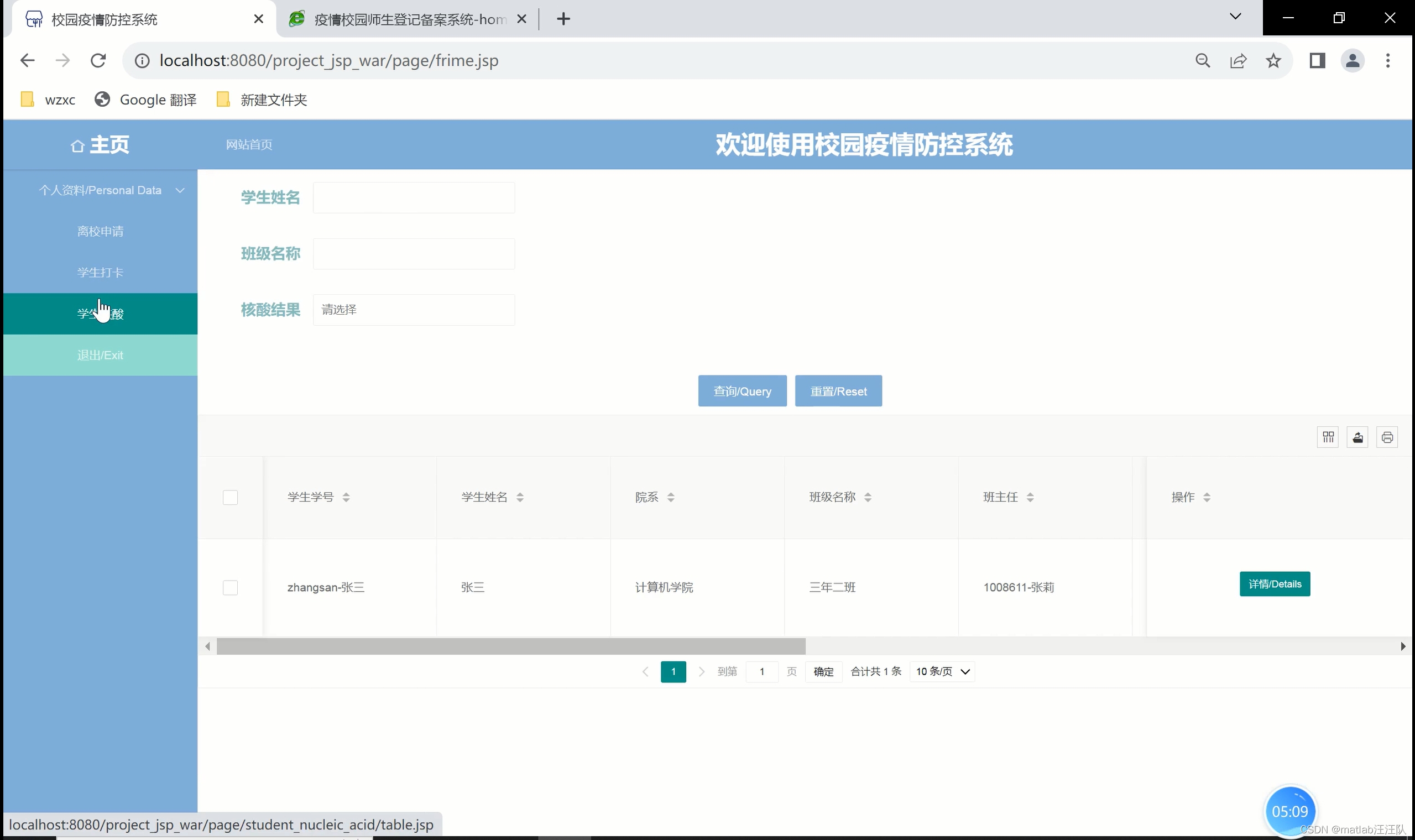Check the select-all header checkbox

click(x=231, y=497)
